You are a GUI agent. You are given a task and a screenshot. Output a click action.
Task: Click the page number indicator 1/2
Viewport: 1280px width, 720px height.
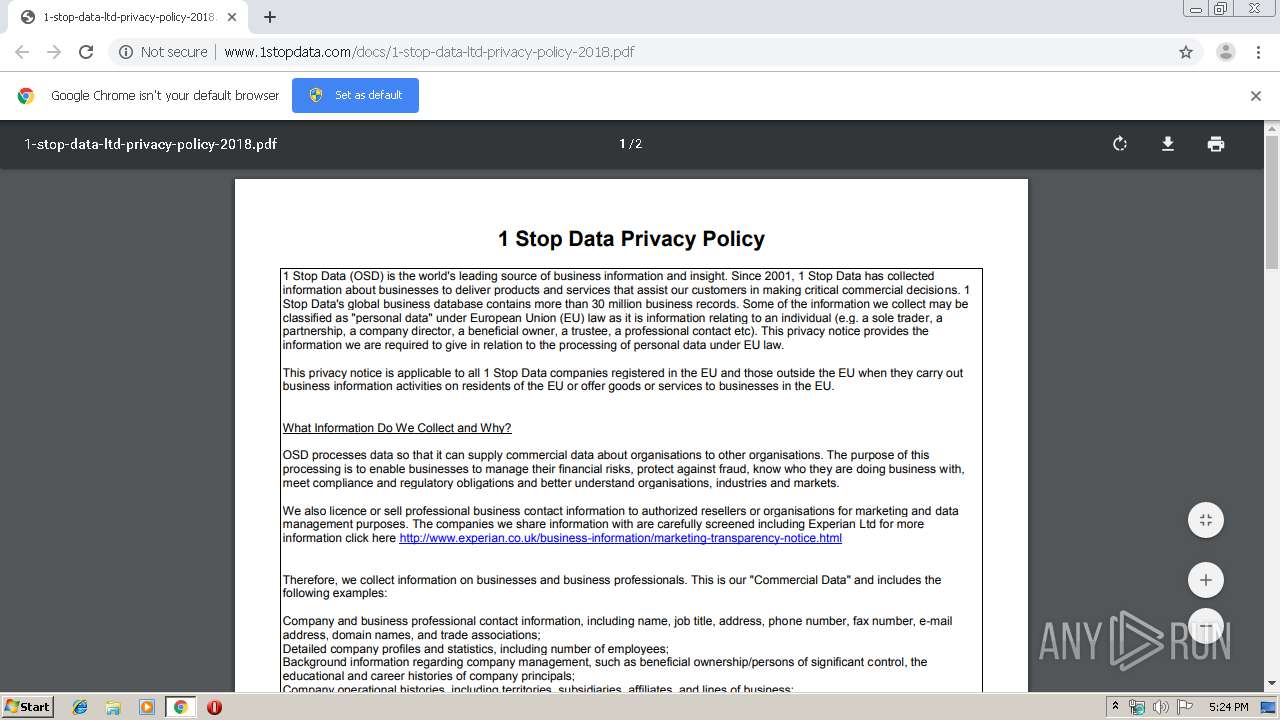point(630,144)
